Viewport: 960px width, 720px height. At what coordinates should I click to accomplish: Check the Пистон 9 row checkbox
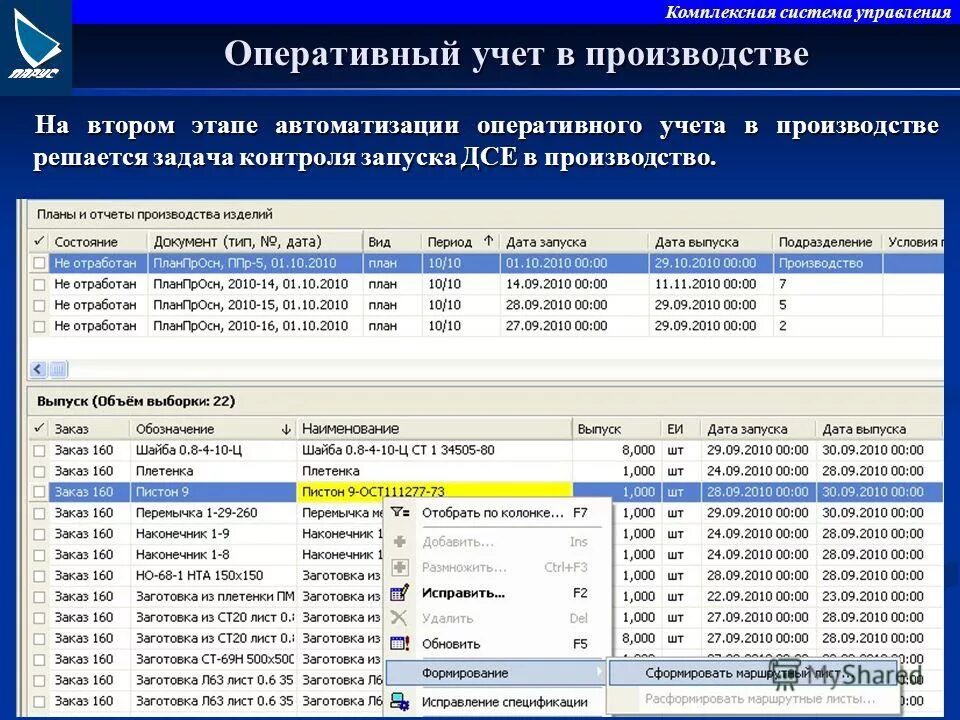pyautogui.click(x=38, y=491)
